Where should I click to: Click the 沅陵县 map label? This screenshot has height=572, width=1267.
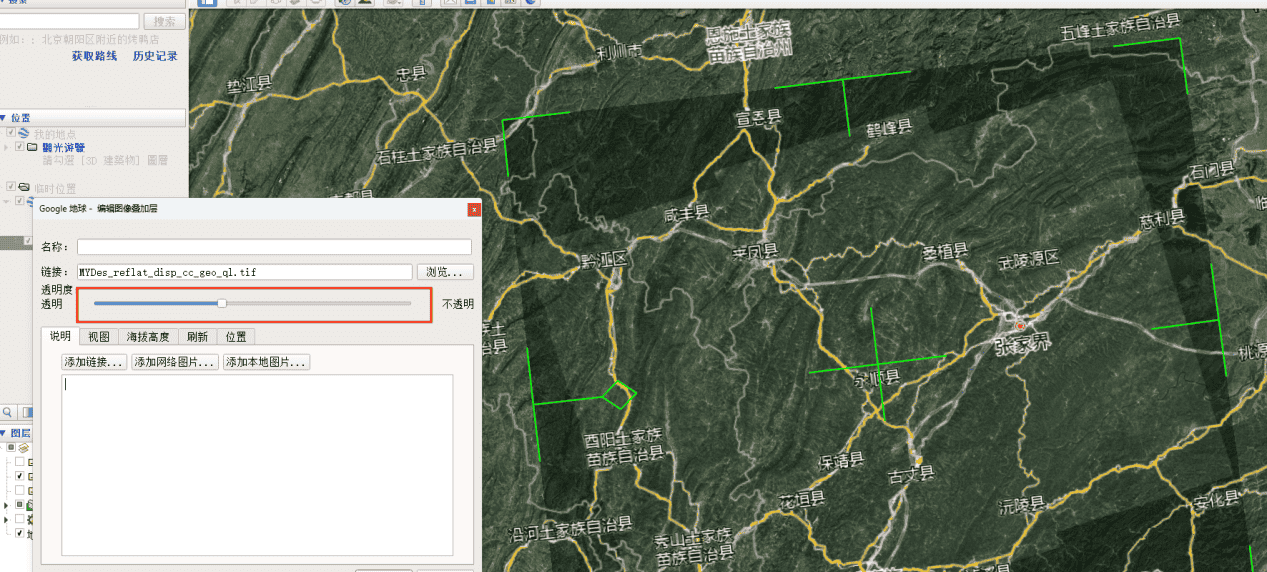(x=1021, y=505)
